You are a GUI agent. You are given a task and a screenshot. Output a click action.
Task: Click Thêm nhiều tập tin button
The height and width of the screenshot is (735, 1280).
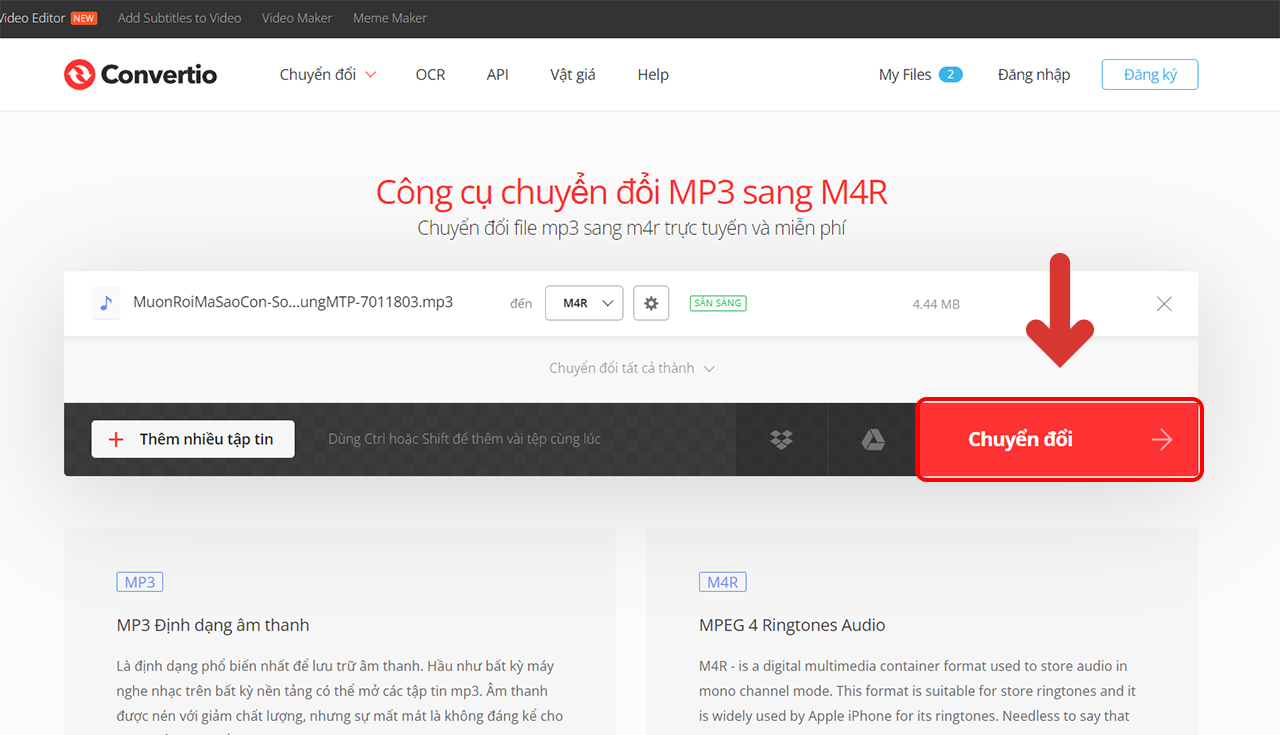pos(193,439)
